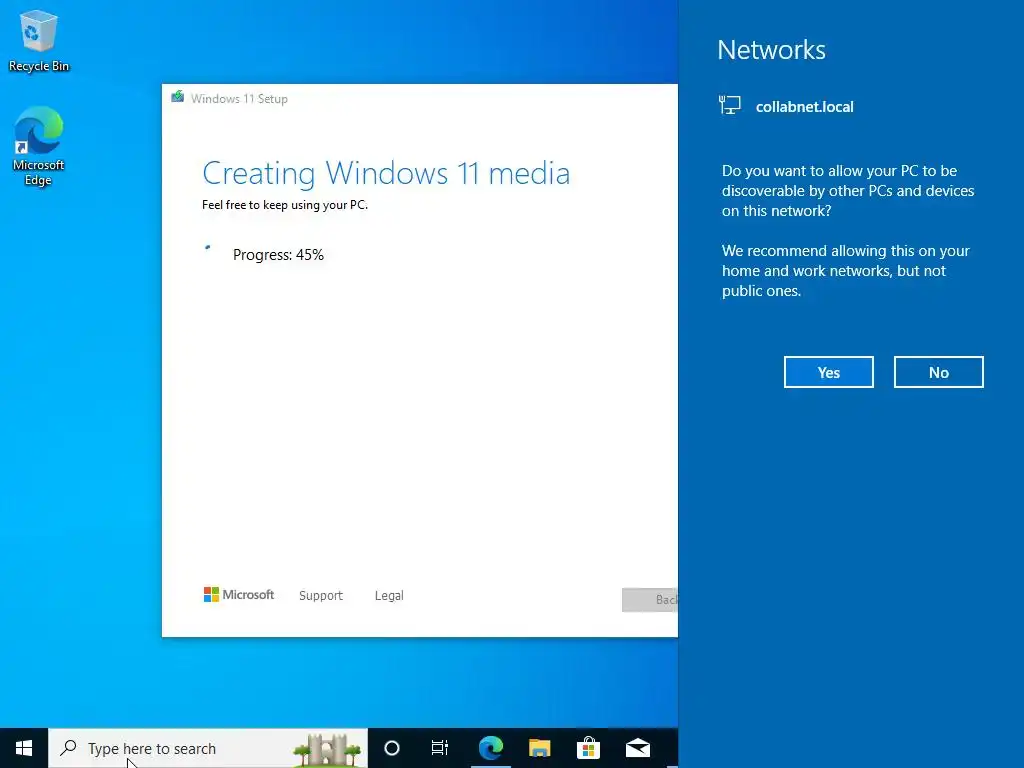Open Microsoft Store from the taskbar

click(x=588, y=748)
